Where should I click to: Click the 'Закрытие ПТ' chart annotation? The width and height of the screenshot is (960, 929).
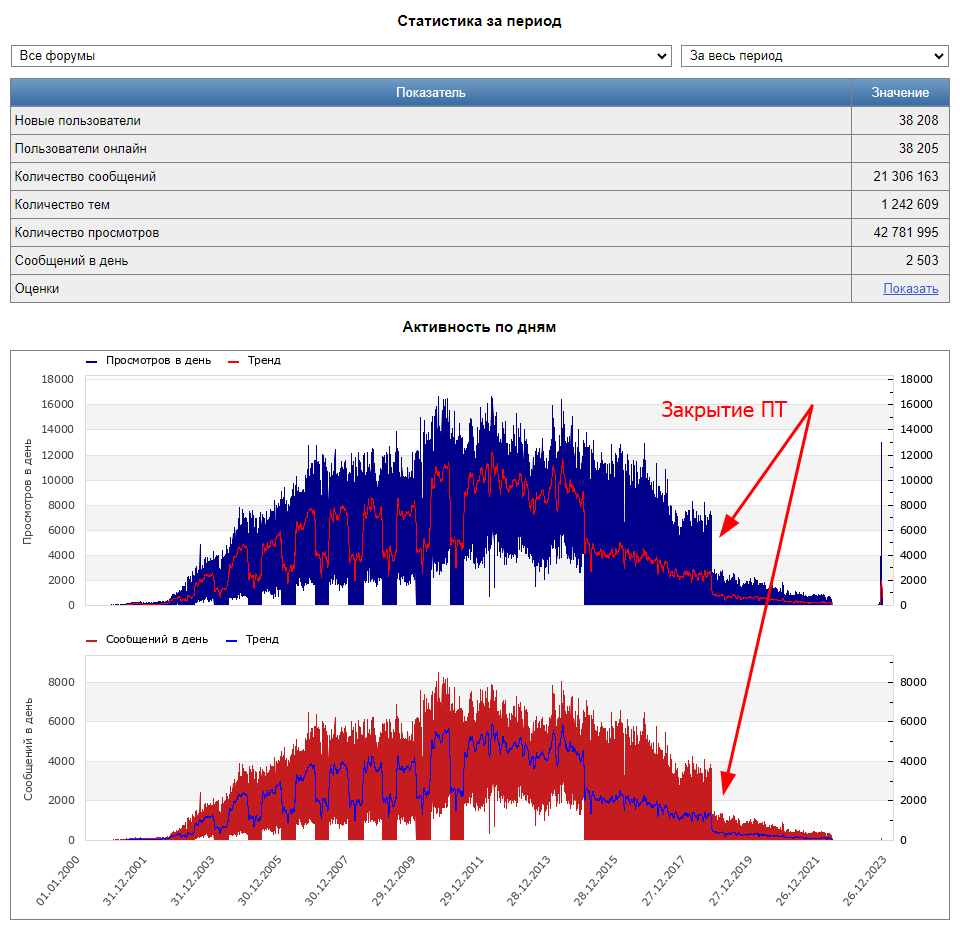tap(723, 410)
